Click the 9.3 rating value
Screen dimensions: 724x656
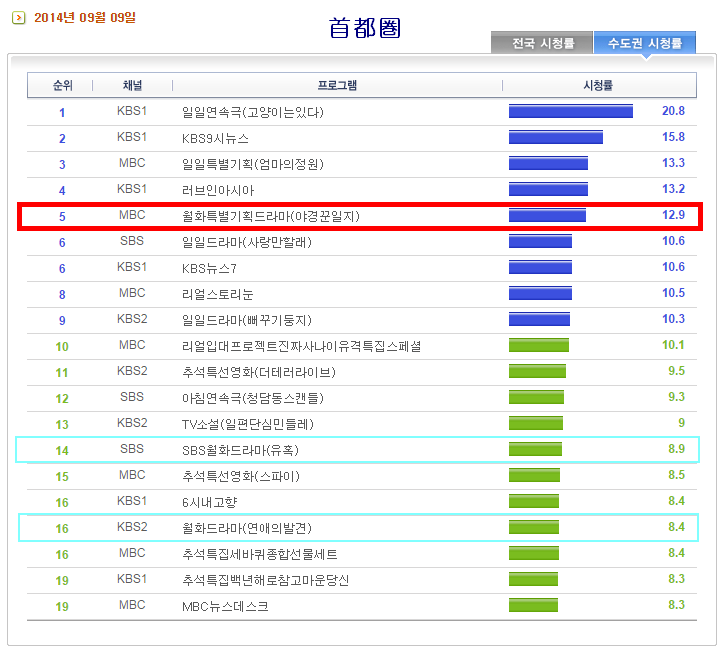point(676,397)
